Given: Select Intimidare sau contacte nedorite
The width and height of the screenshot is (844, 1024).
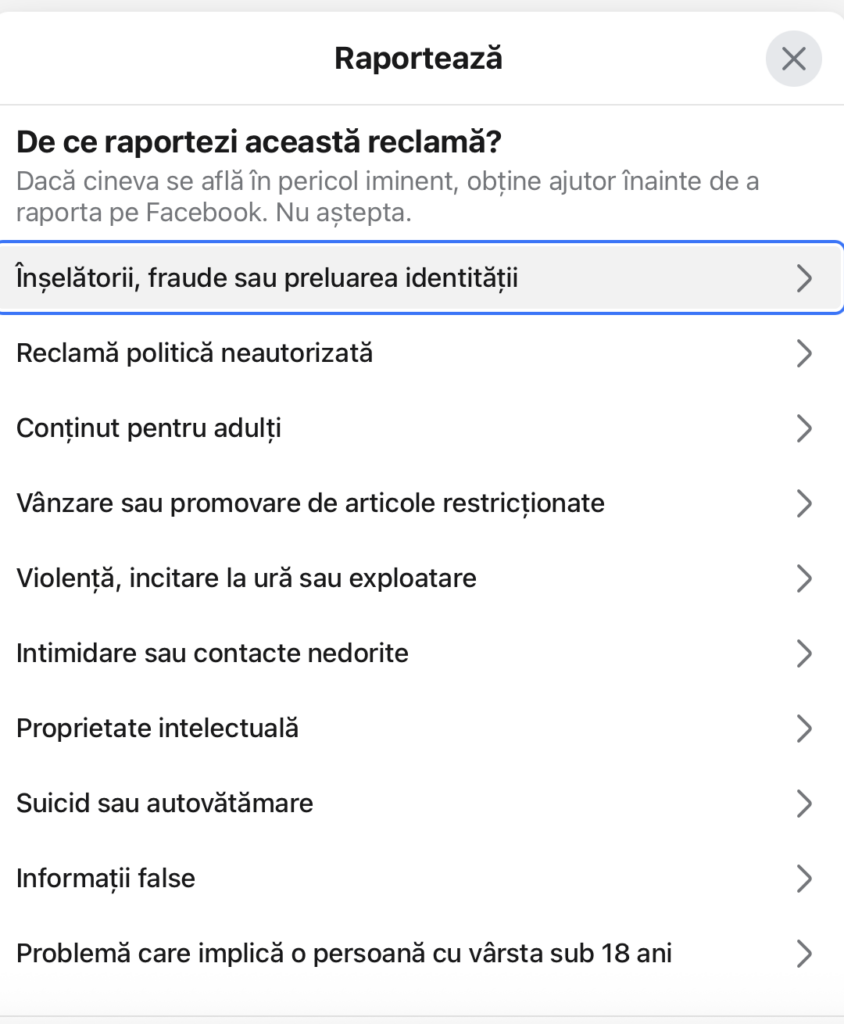Looking at the screenshot, I should point(422,653).
